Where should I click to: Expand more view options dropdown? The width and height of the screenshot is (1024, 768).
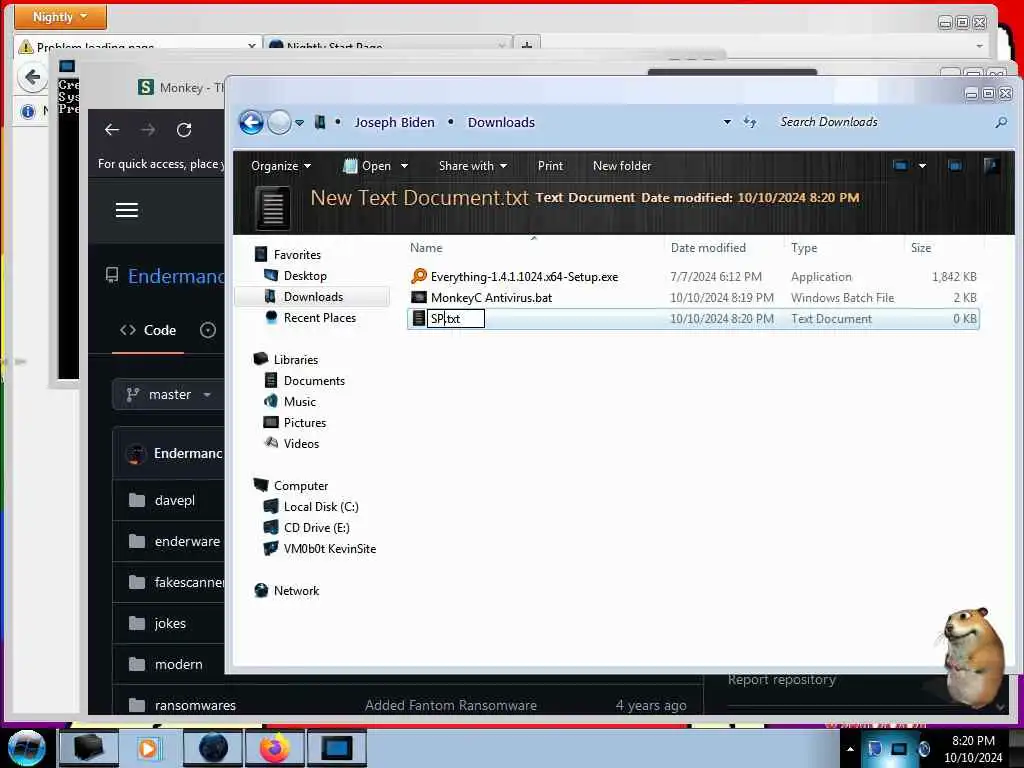pos(922,166)
